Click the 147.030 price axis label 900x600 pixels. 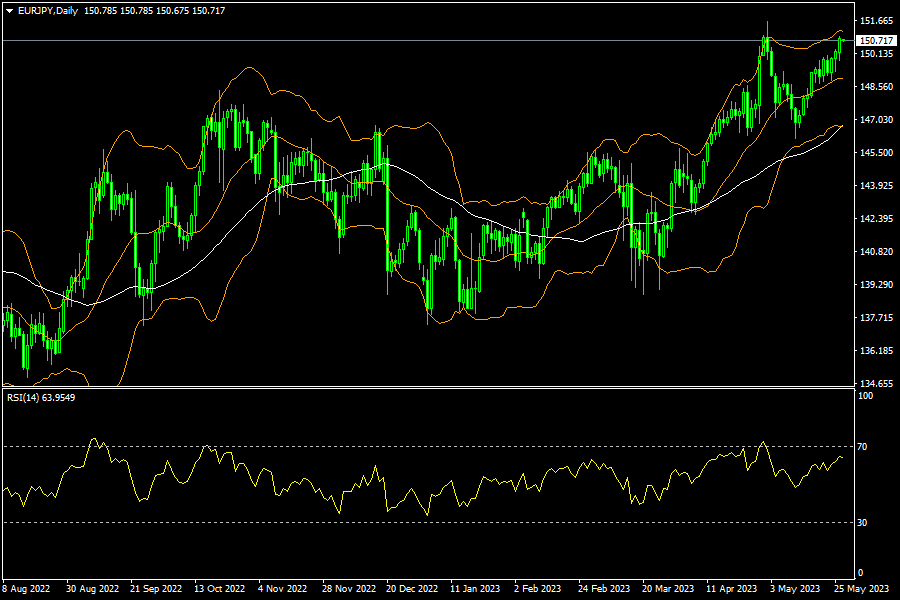point(876,119)
